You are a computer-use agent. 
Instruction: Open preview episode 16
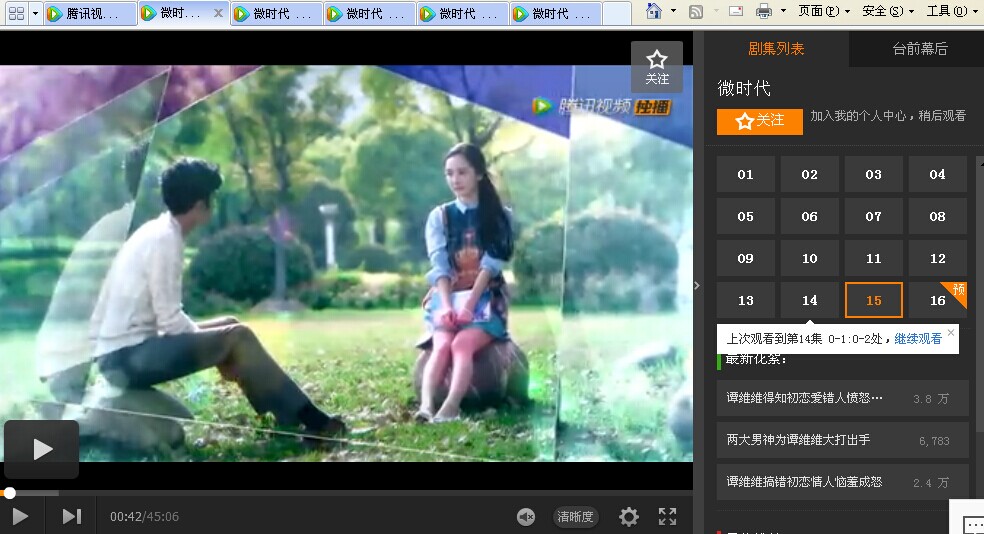tap(938, 301)
